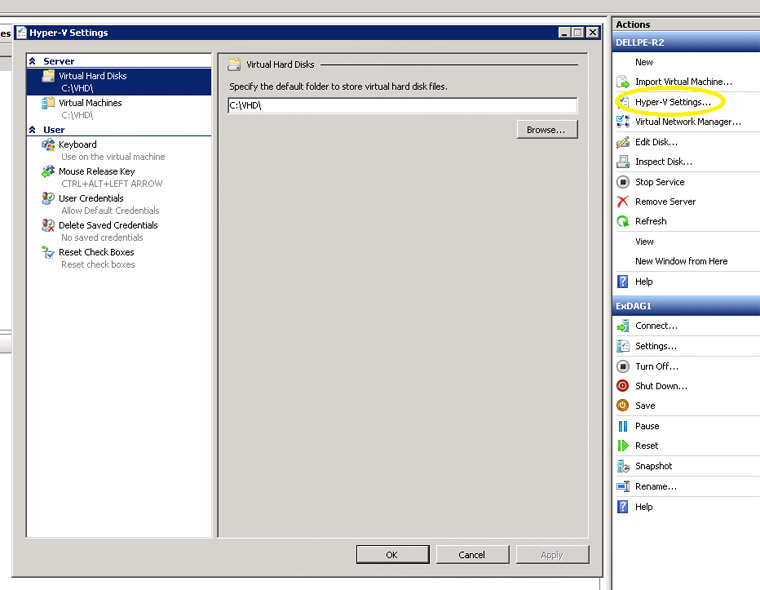Click the Help icon under DELLPE-R2
Screen dimensions: 760x590
[623, 282]
